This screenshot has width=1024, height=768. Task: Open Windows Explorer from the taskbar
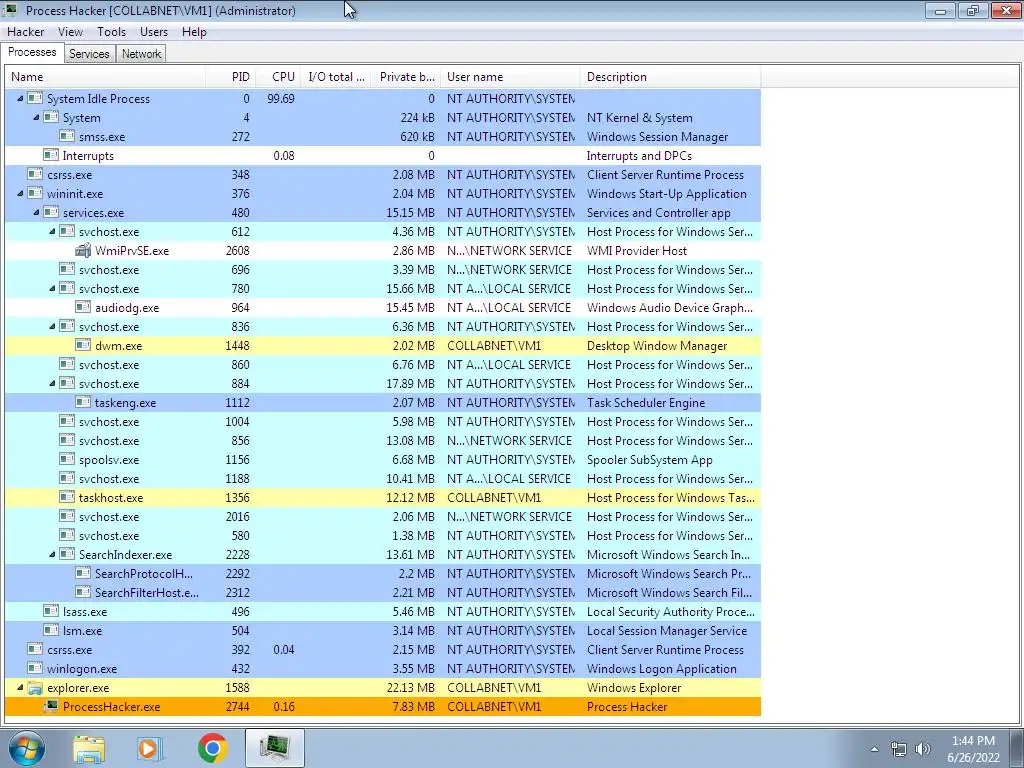(x=89, y=748)
